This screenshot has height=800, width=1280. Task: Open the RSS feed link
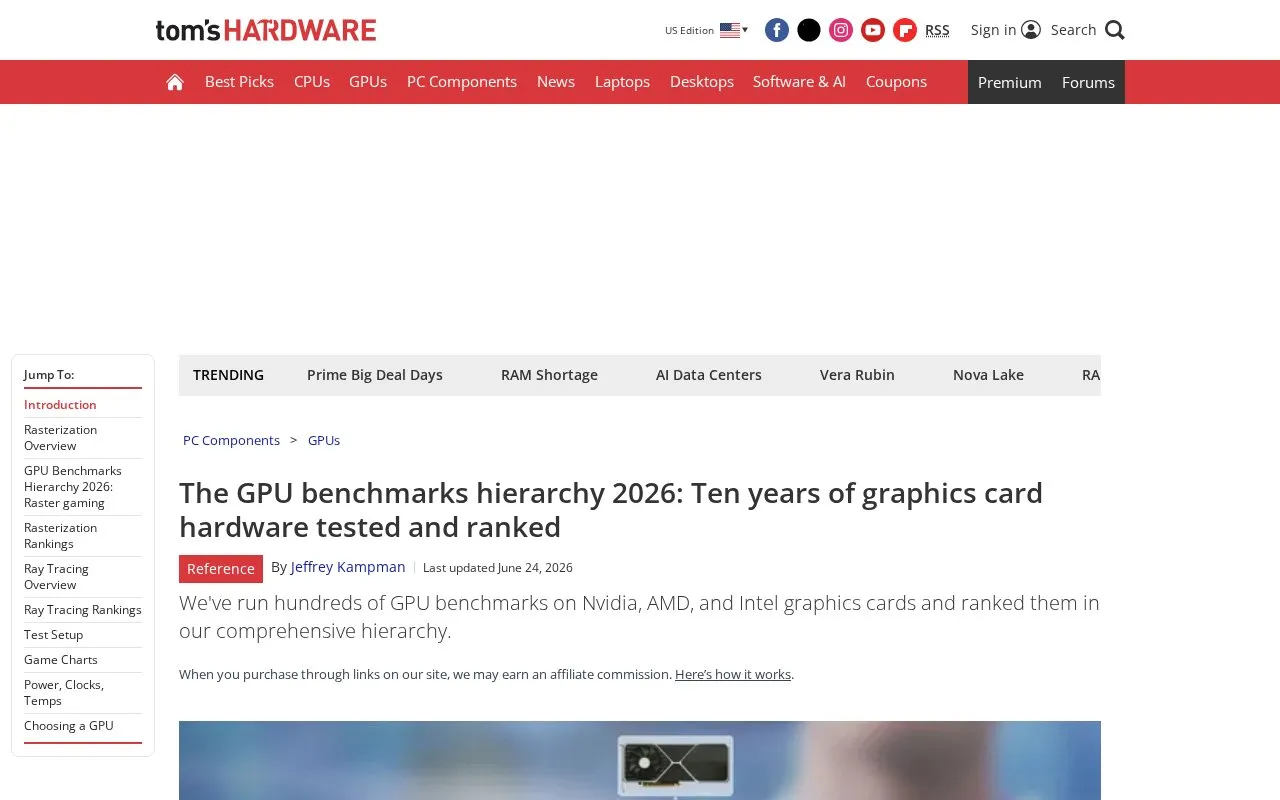point(937,30)
